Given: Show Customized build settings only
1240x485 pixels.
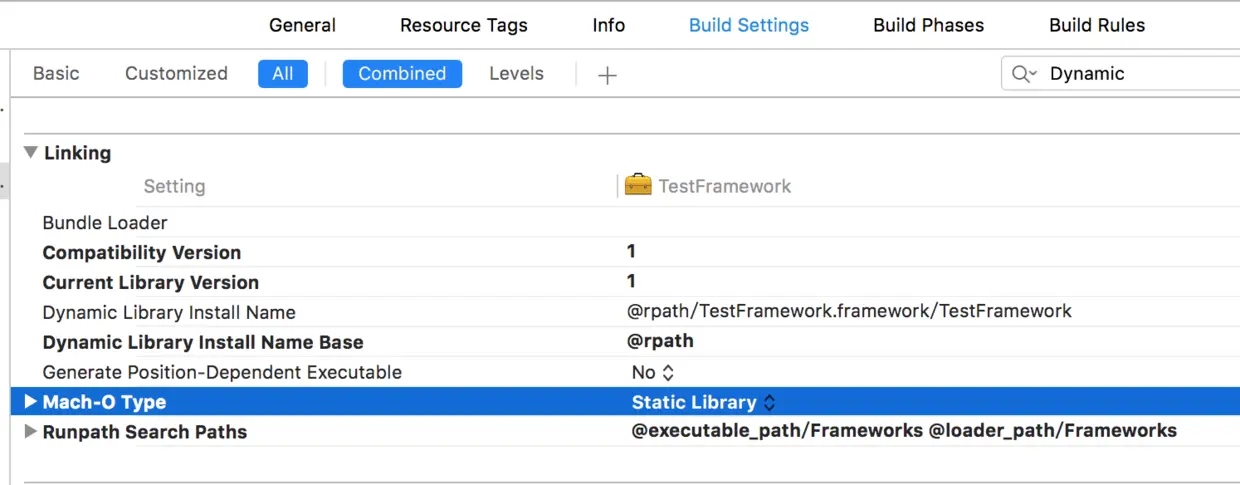Looking at the screenshot, I should click(x=176, y=74).
